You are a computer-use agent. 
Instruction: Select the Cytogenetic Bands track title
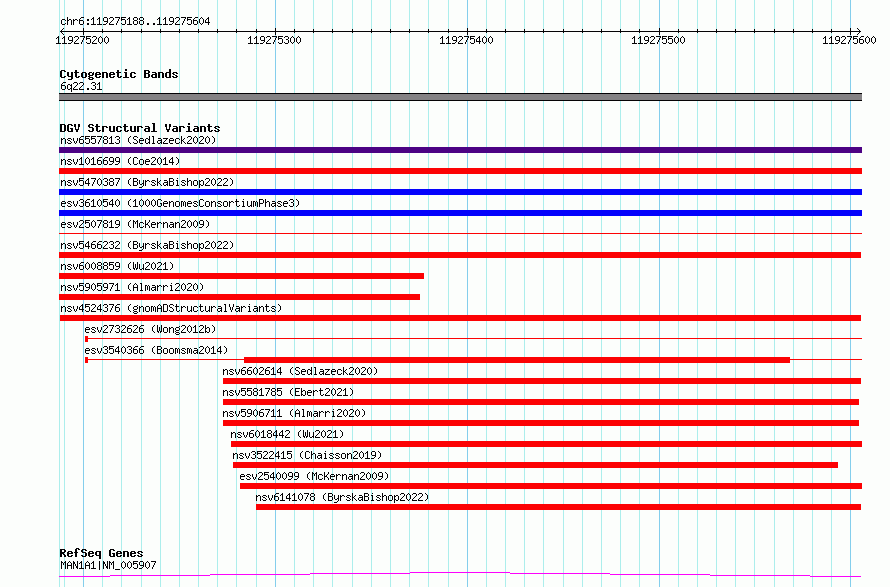(119, 74)
